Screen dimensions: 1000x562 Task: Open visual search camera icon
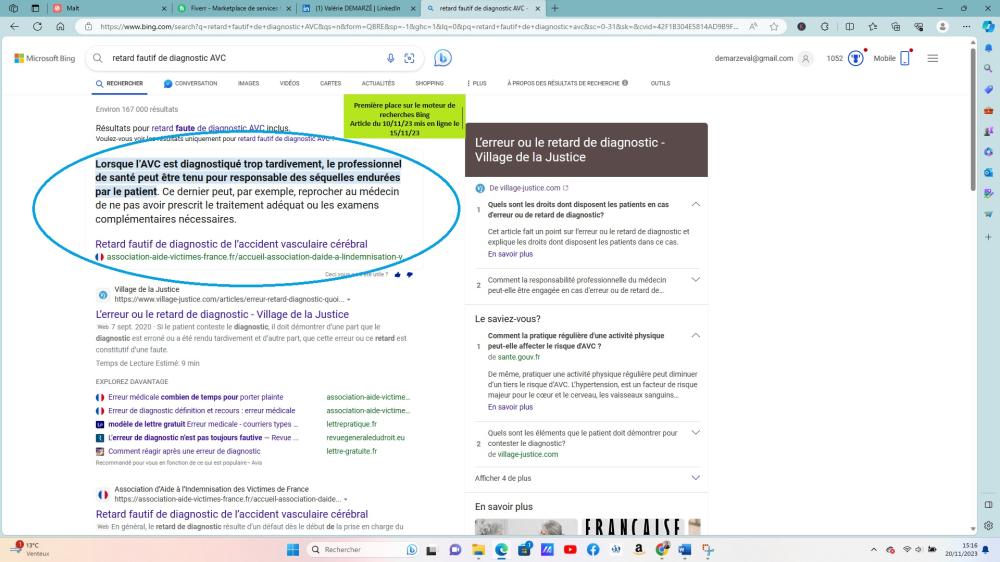tap(409, 58)
